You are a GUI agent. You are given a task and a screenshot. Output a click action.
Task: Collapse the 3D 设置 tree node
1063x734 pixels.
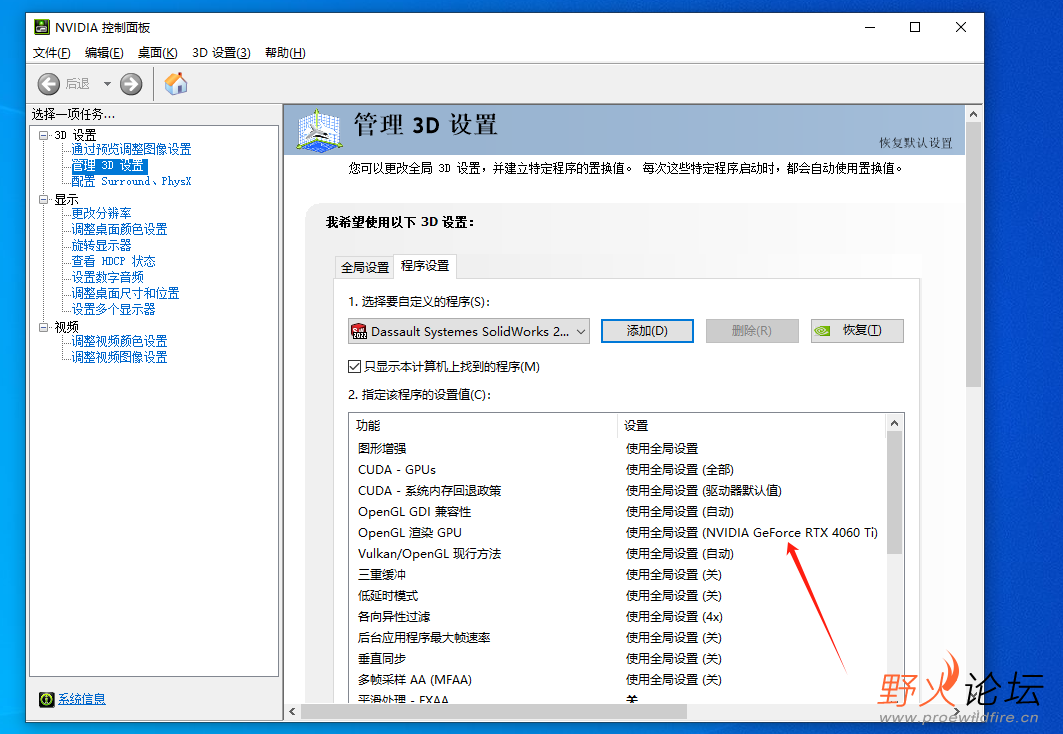pyautogui.click(x=44, y=135)
